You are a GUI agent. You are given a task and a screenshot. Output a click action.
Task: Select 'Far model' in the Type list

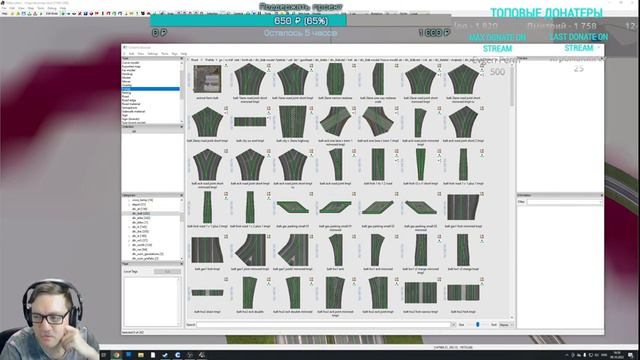(x=129, y=70)
